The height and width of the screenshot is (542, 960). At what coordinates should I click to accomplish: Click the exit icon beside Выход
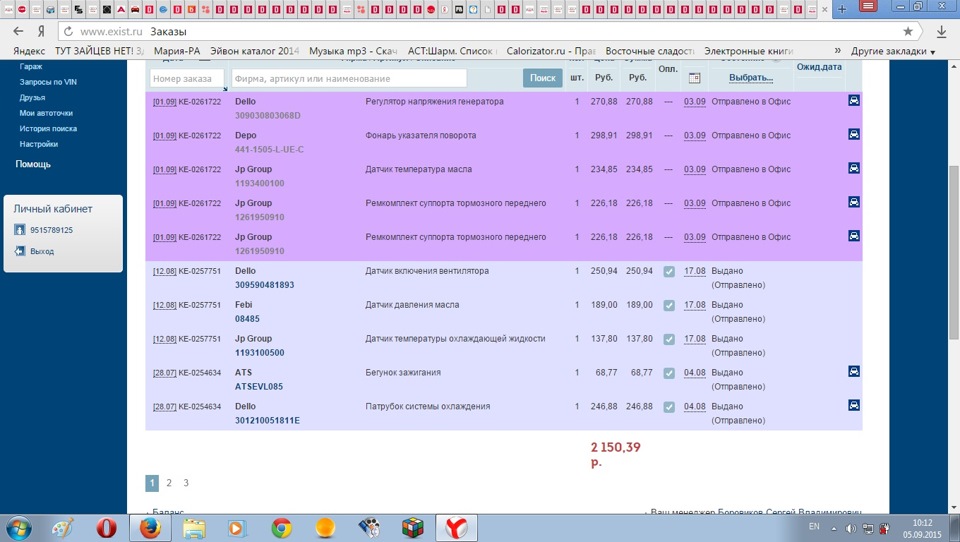tap(20, 251)
